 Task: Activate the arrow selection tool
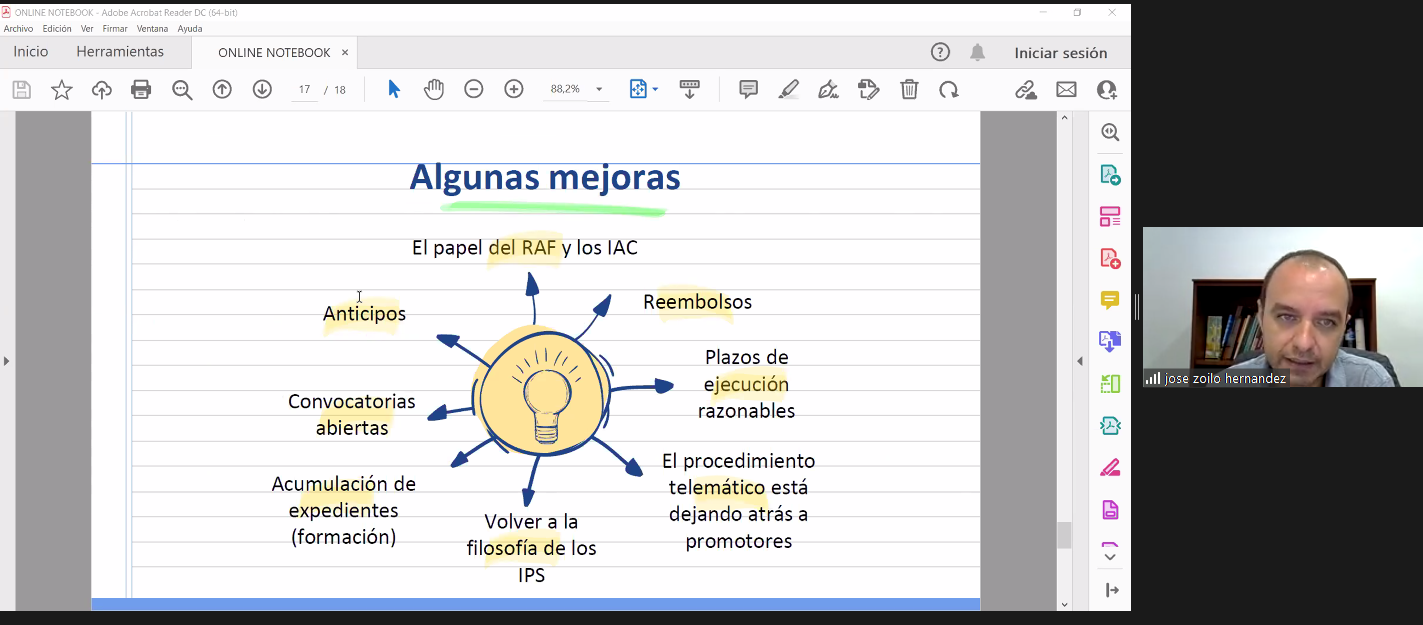click(394, 90)
